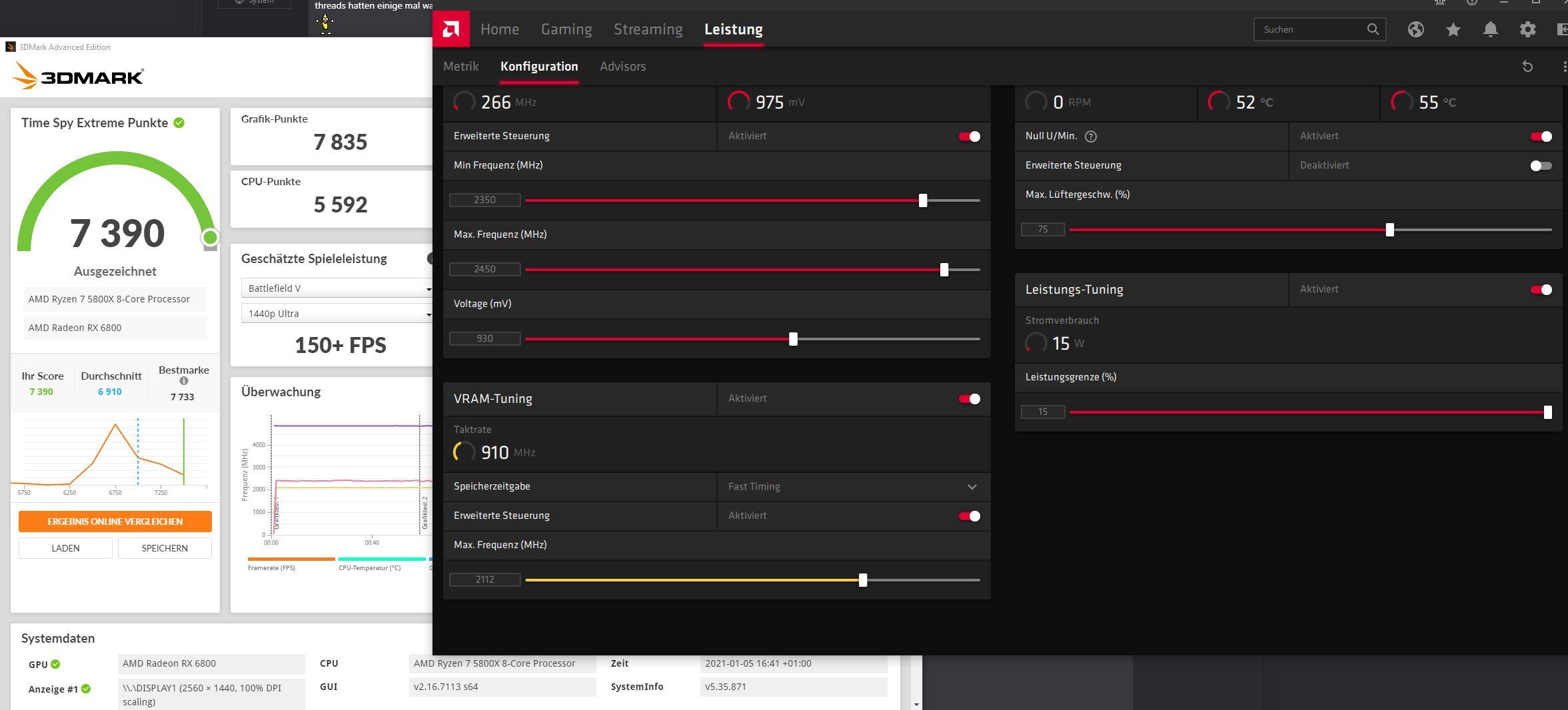
Task: Click Leistungsgrenze slider handle
Action: [1547, 412]
